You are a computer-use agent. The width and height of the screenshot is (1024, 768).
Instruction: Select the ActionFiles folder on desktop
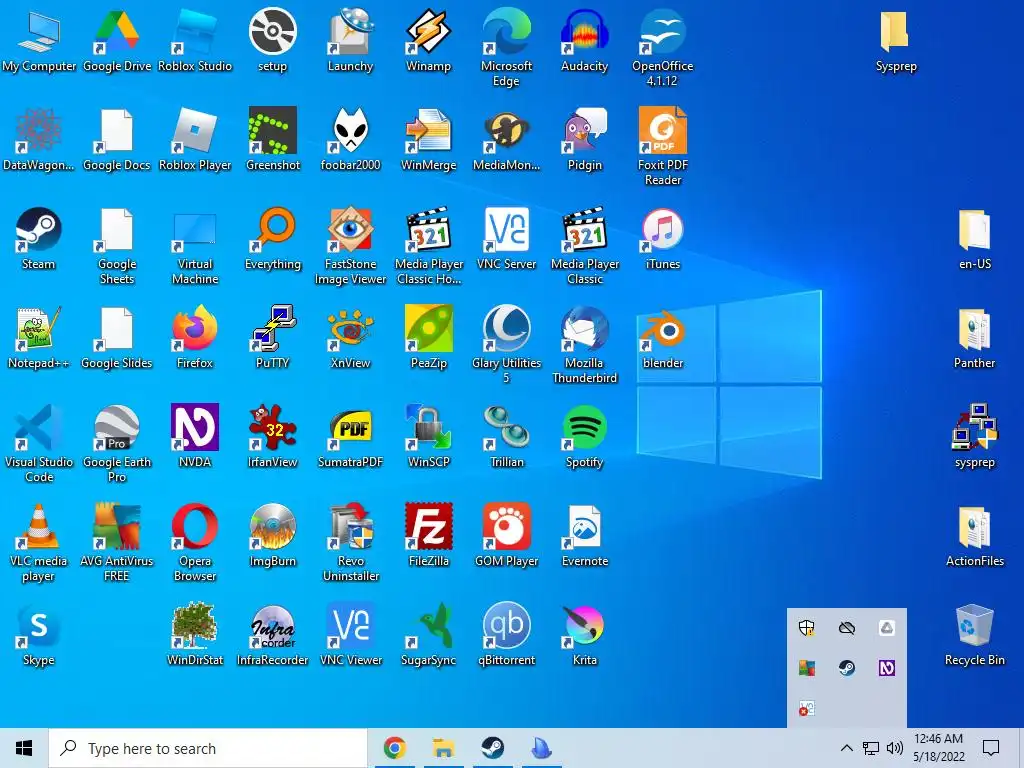click(x=974, y=536)
